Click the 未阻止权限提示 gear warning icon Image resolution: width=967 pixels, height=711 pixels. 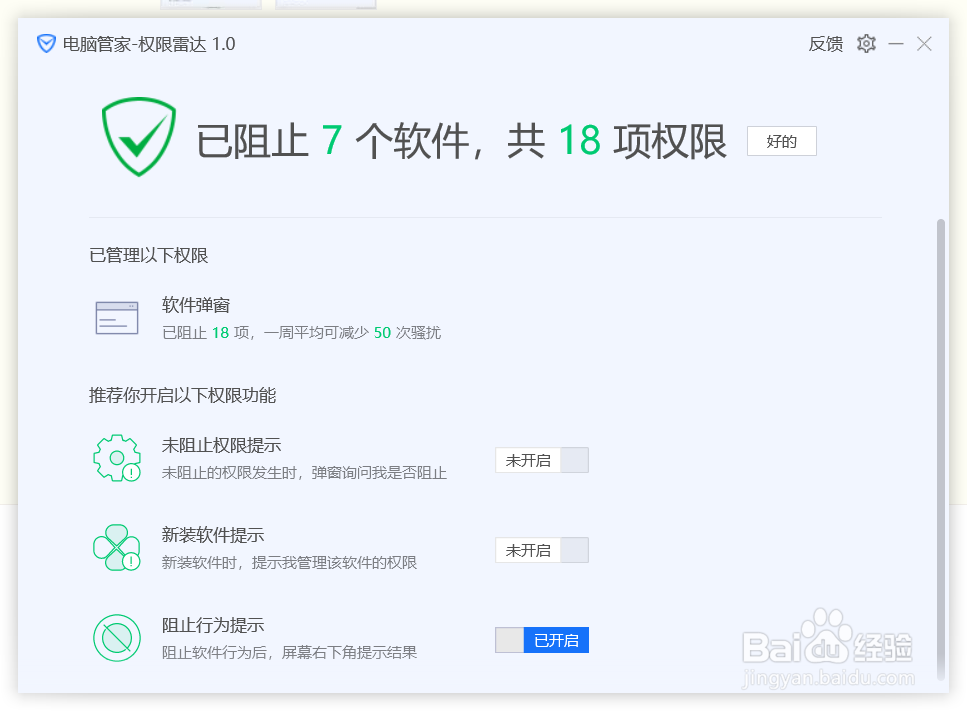[x=117, y=458]
